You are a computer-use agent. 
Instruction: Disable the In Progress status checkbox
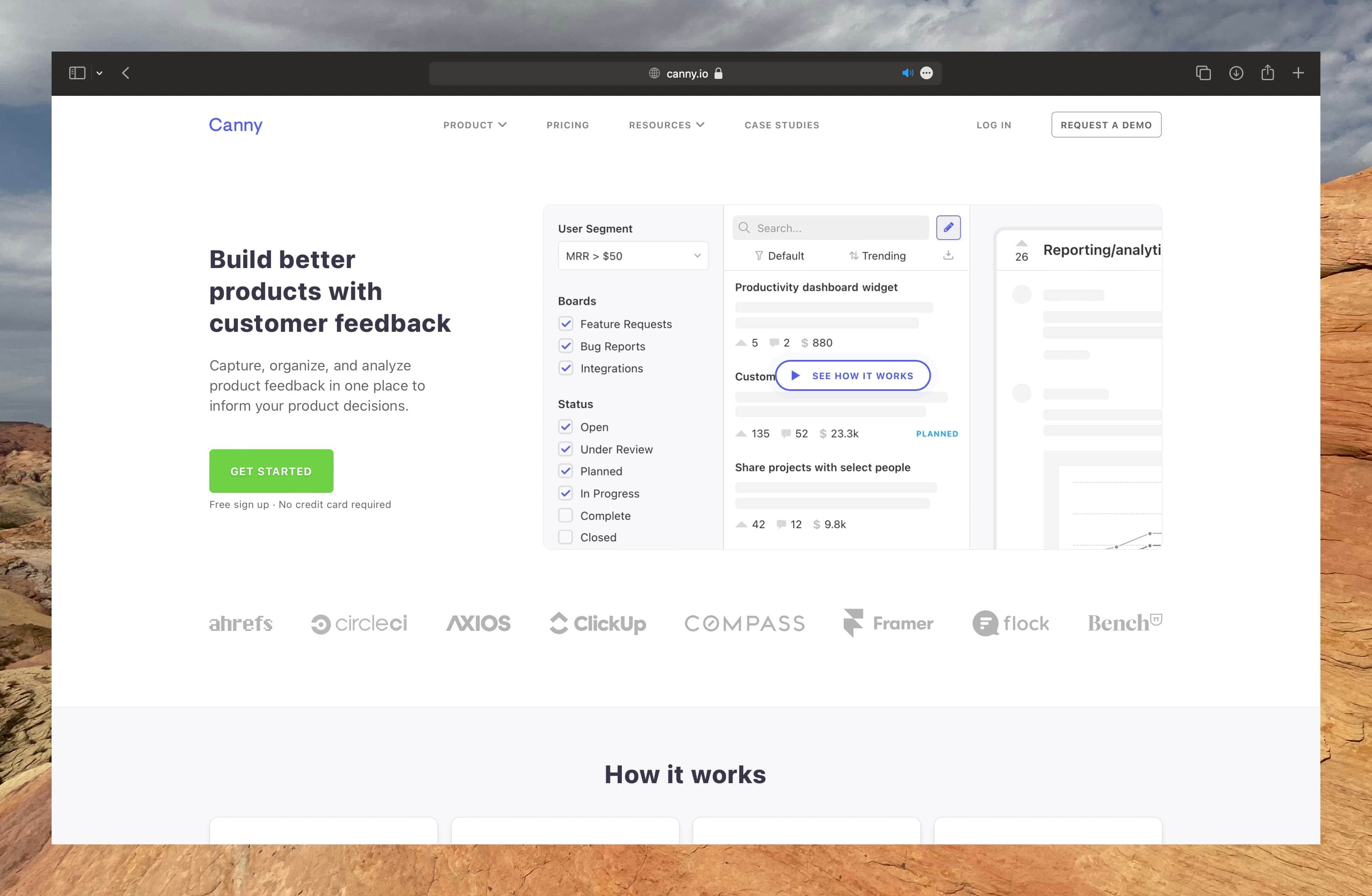566,493
